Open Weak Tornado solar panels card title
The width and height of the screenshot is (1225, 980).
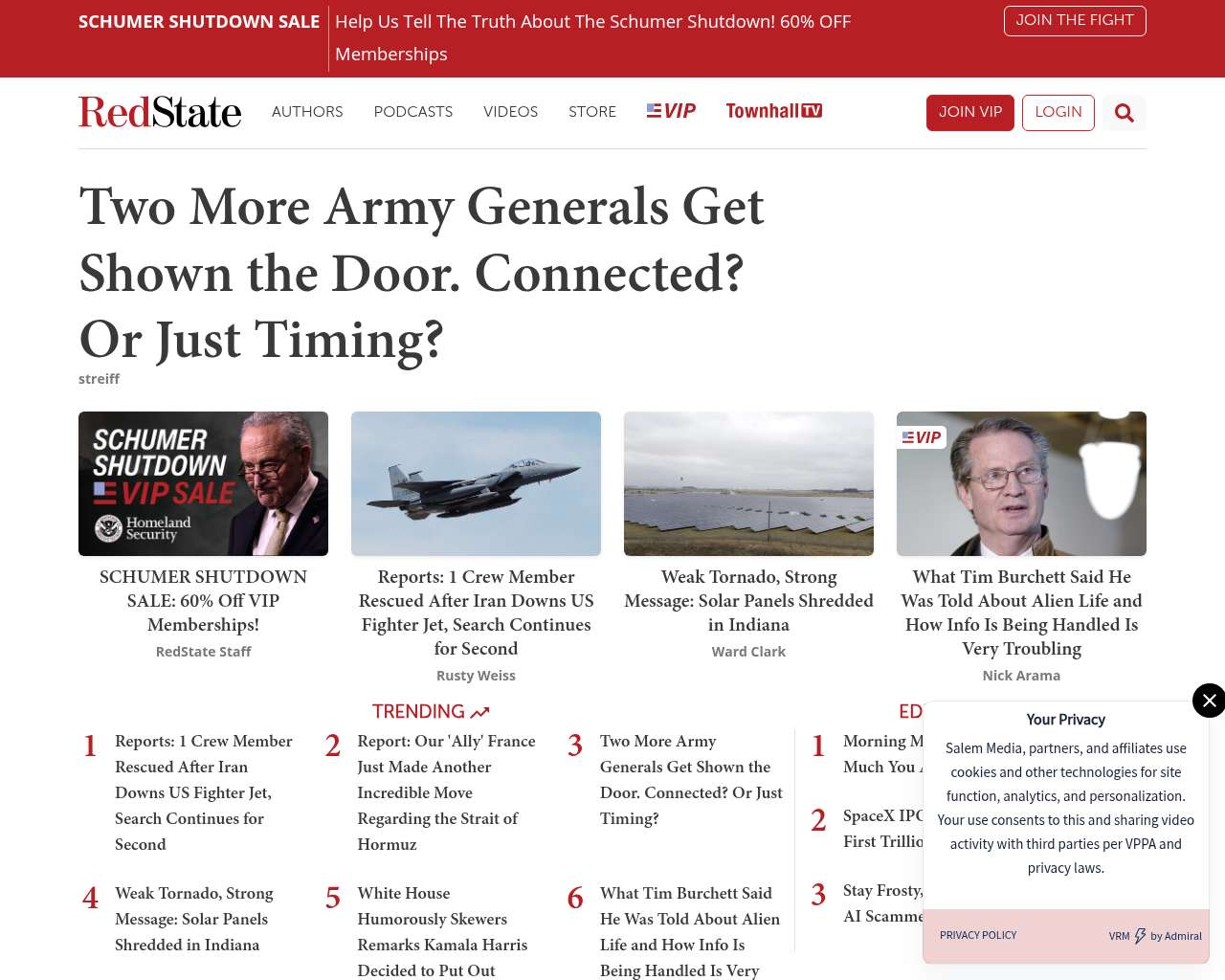tap(748, 601)
